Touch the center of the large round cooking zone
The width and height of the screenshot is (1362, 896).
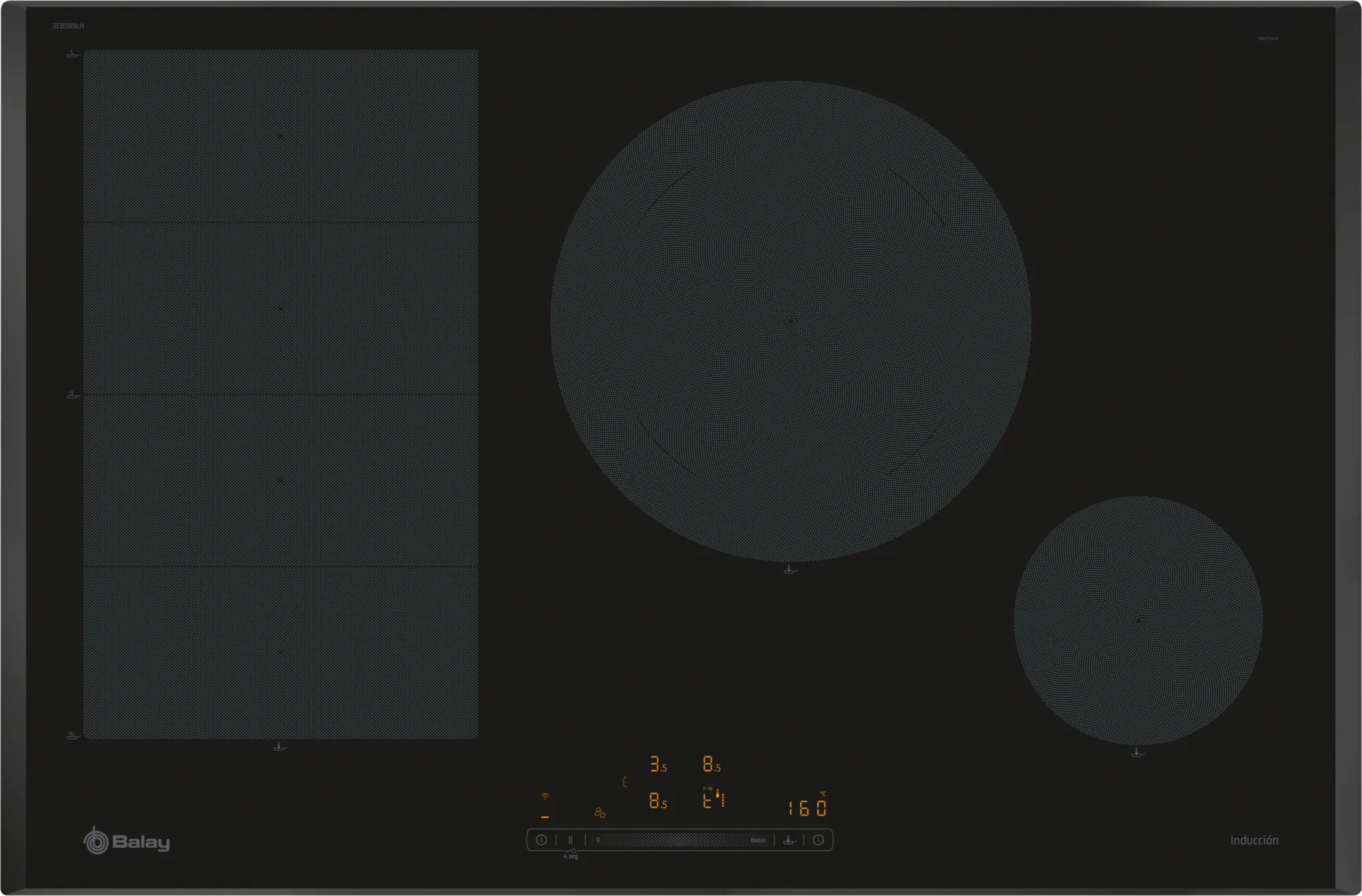tap(791, 321)
